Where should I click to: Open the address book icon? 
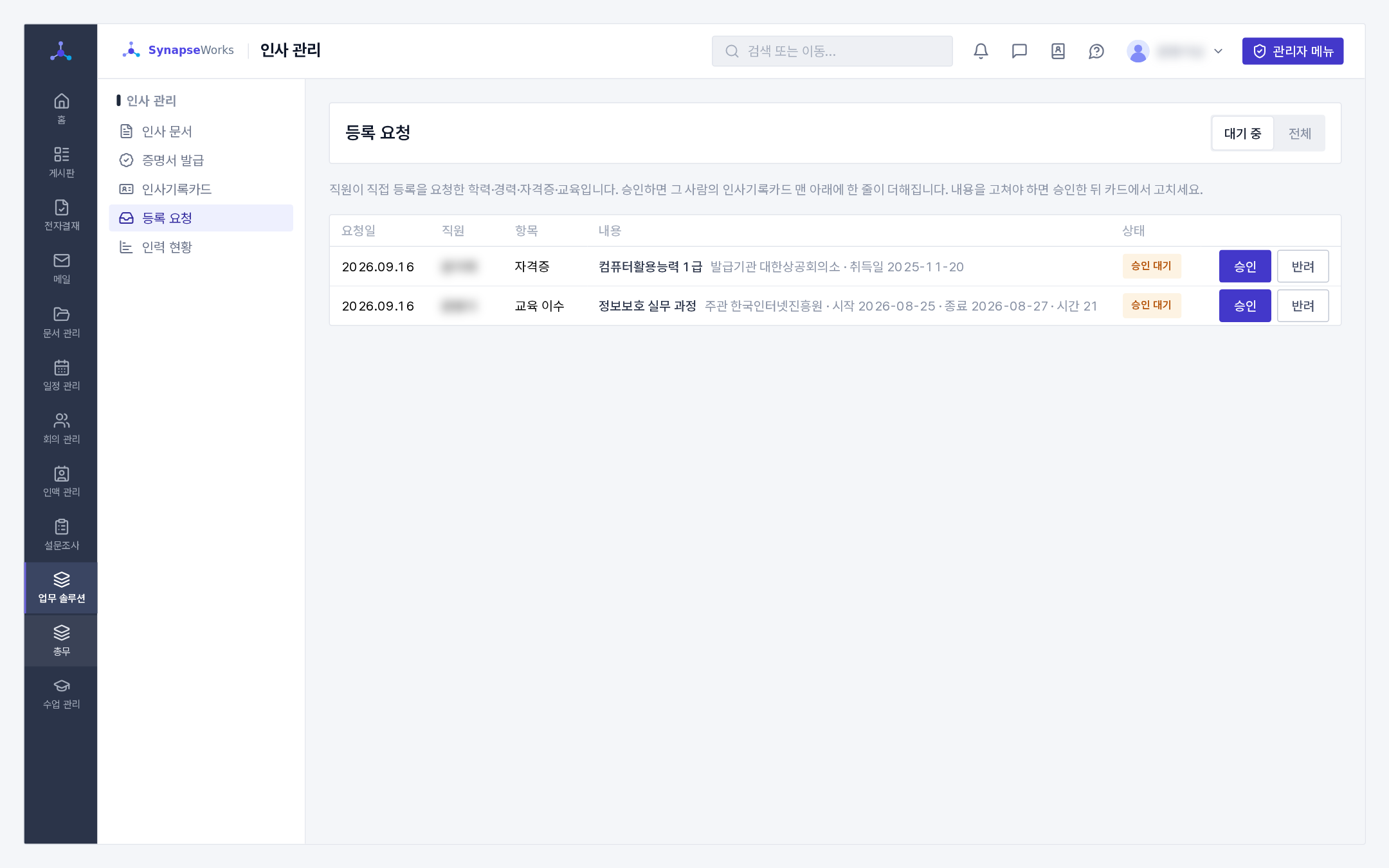point(1058,51)
